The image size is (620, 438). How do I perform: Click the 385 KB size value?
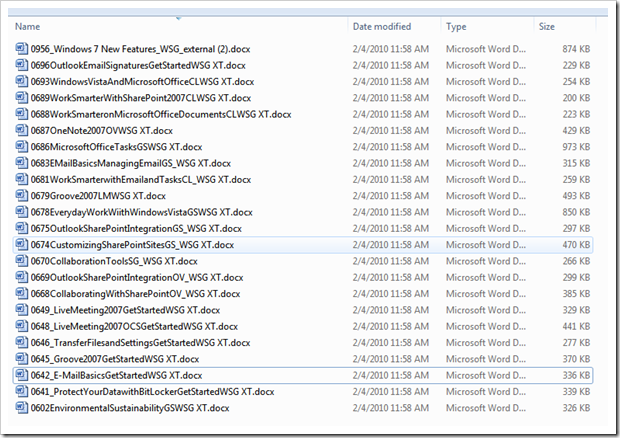(x=576, y=294)
